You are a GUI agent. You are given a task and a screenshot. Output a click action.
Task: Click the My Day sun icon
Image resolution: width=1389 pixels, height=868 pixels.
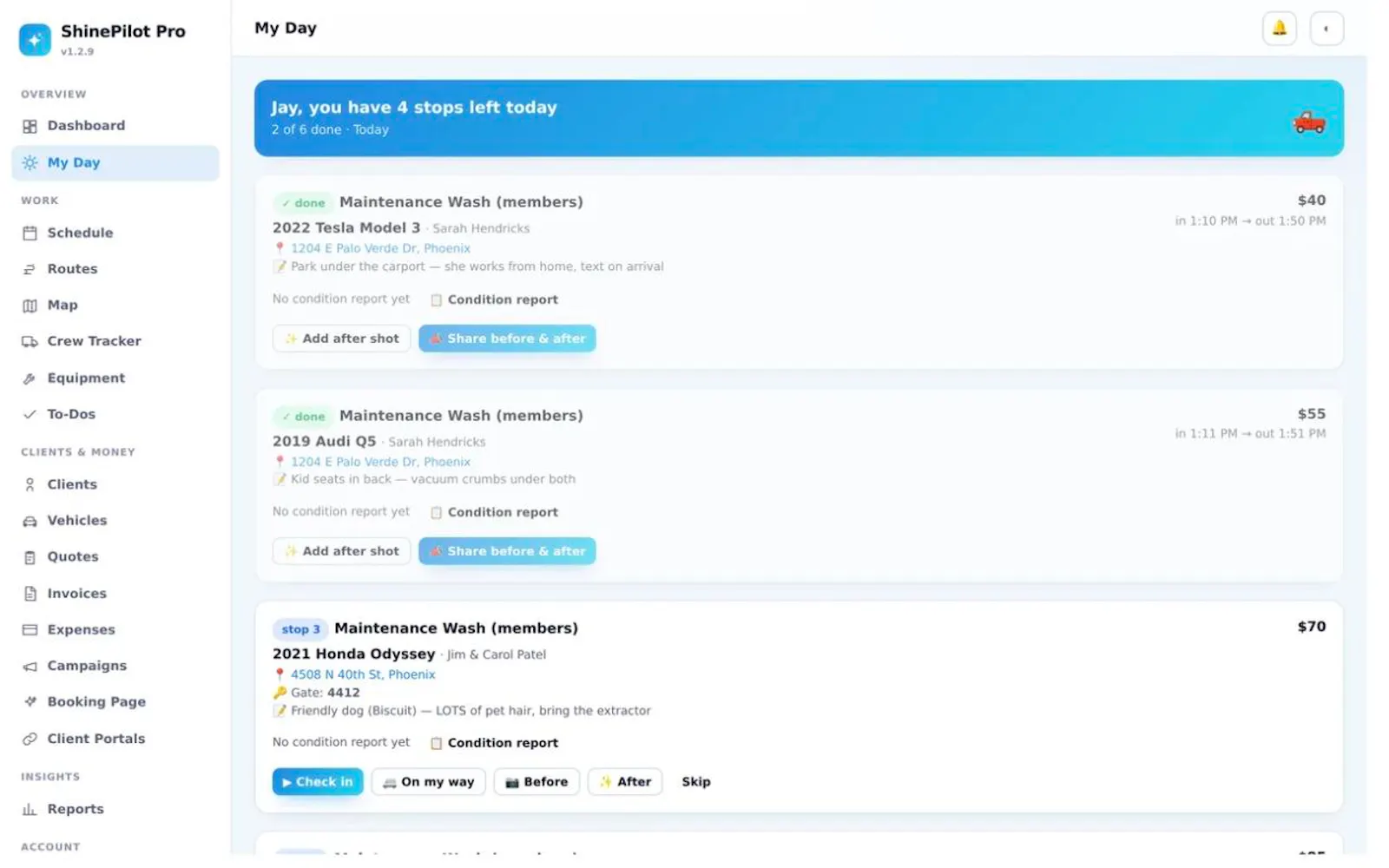tap(30, 162)
